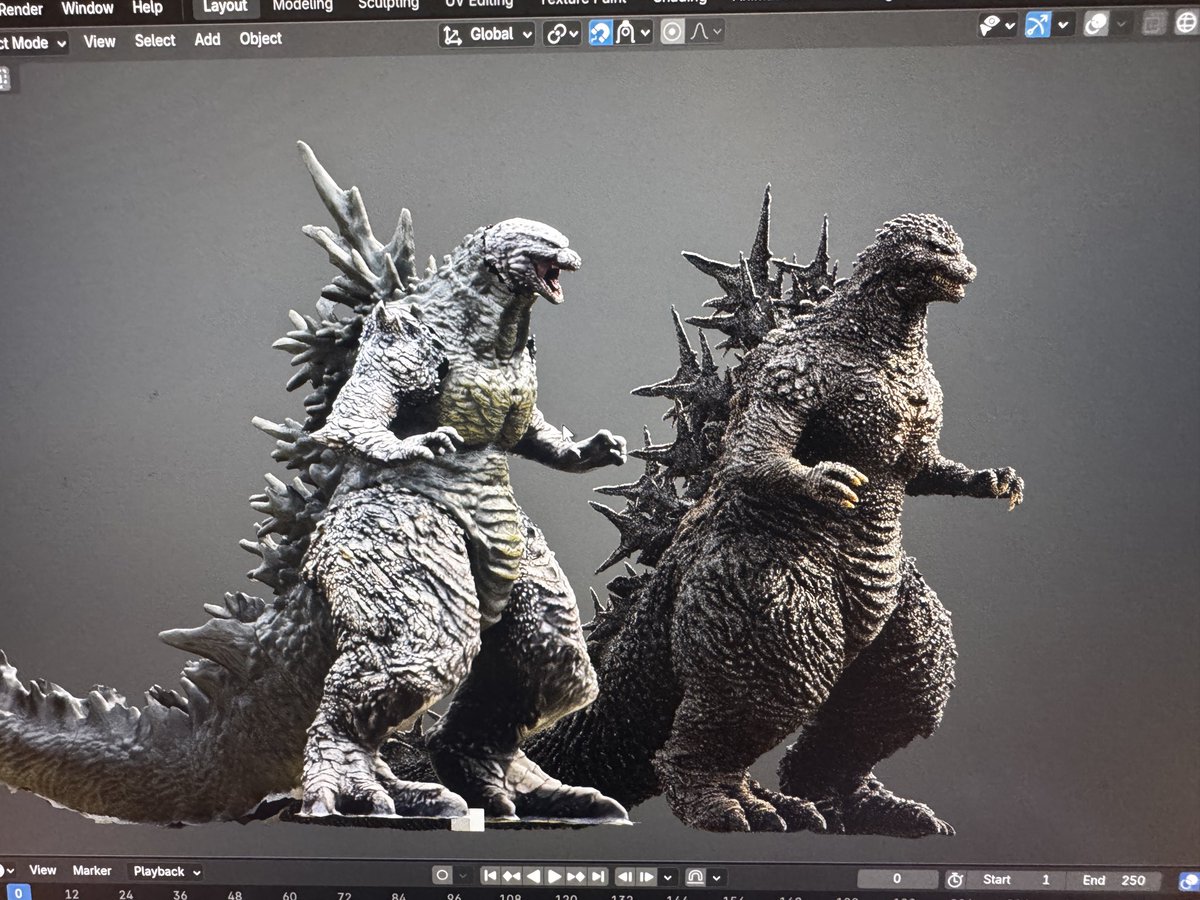Switch to the Layout workspace tab
The image size is (1200, 900).
tap(225, 7)
